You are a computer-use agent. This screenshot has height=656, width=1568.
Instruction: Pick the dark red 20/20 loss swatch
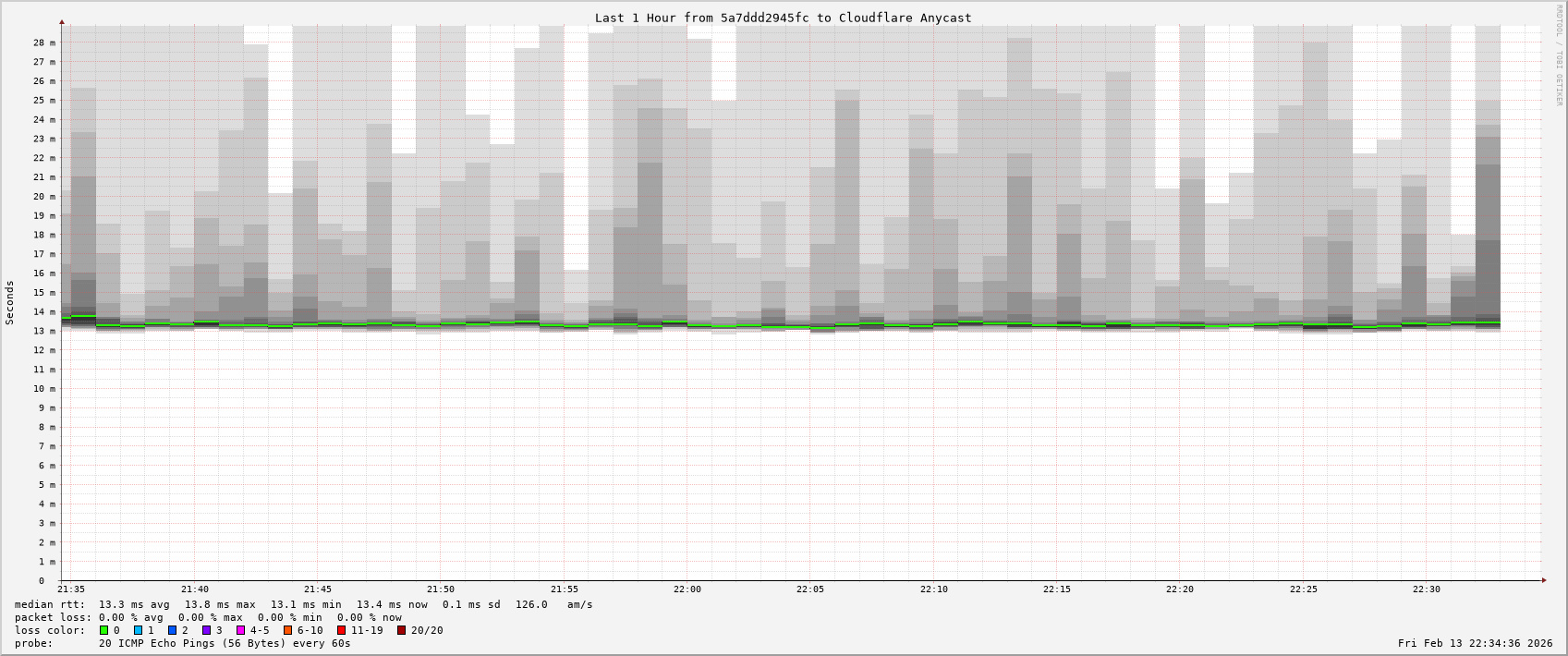click(402, 630)
